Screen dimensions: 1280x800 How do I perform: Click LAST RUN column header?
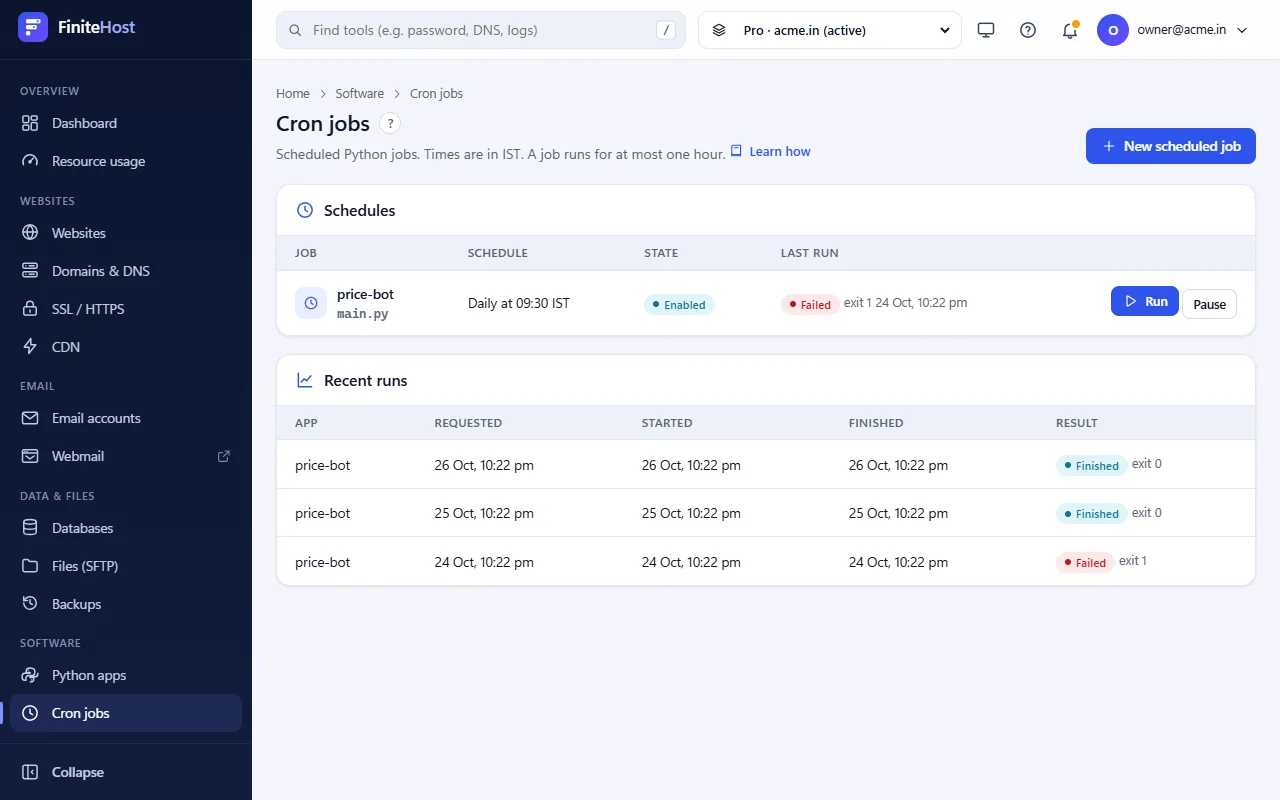click(x=810, y=253)
